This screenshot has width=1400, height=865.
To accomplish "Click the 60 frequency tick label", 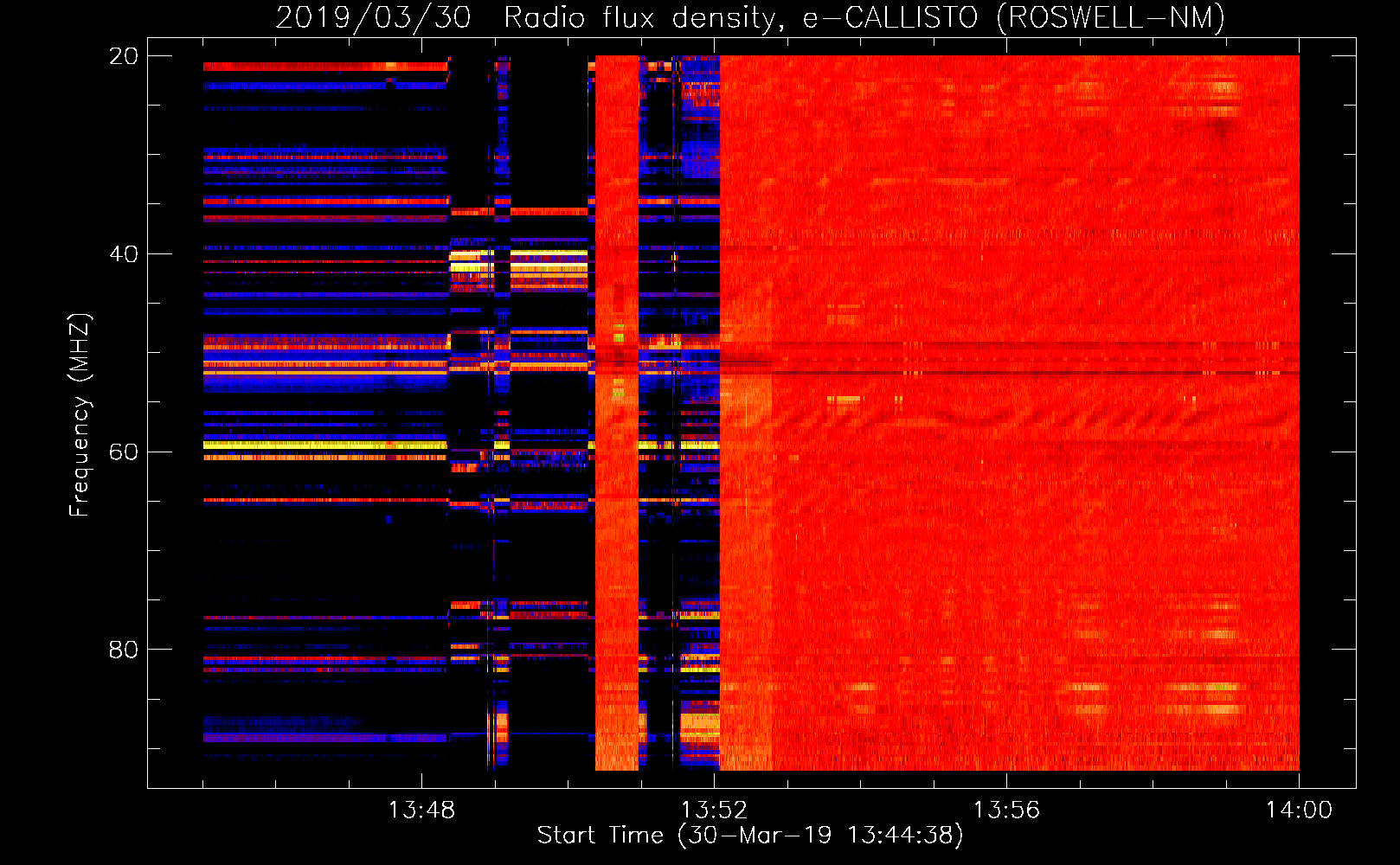I will pos(123,452).
